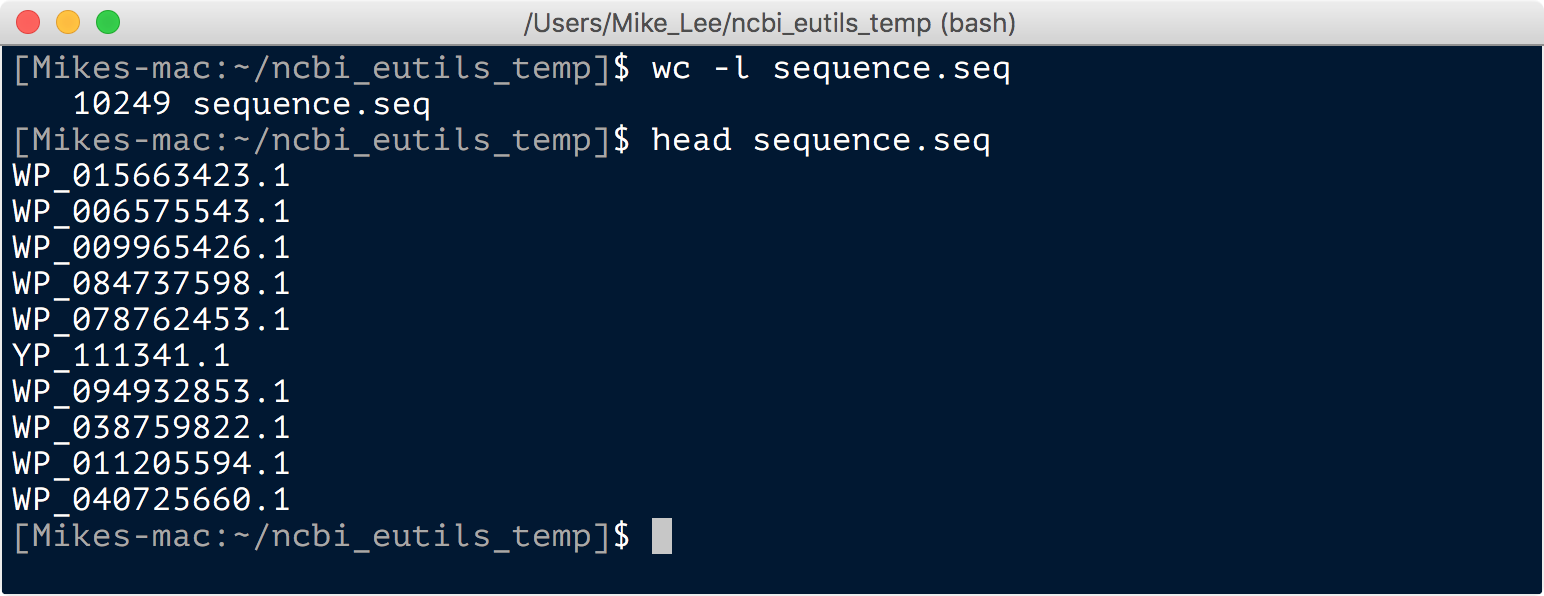
Task: Click the first Mikes-mac prompt line
Action: pyautogui.click(x=512, y=69)
